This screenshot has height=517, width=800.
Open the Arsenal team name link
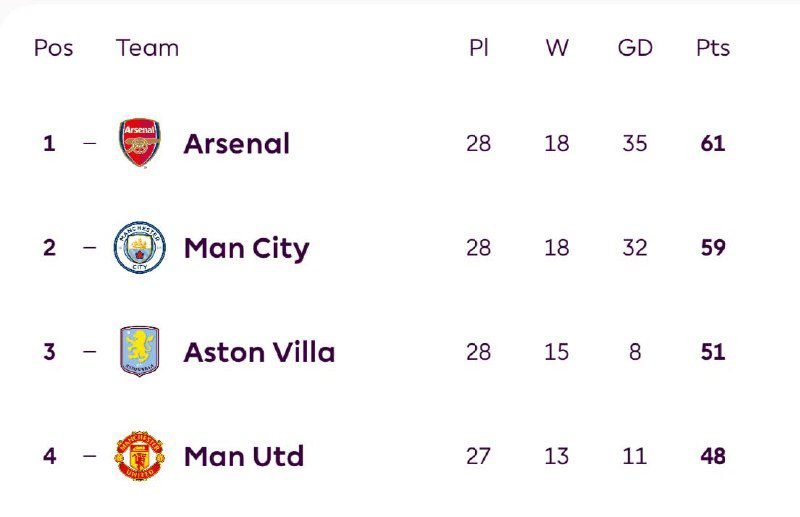pos(236,144)
